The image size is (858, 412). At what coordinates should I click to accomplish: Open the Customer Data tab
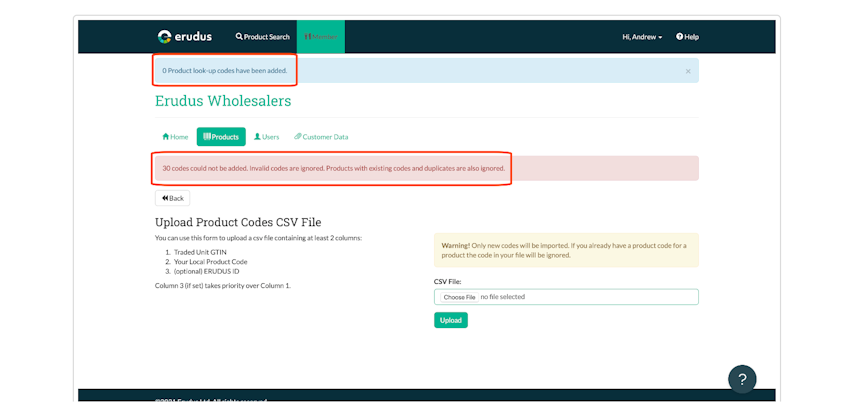321,137
